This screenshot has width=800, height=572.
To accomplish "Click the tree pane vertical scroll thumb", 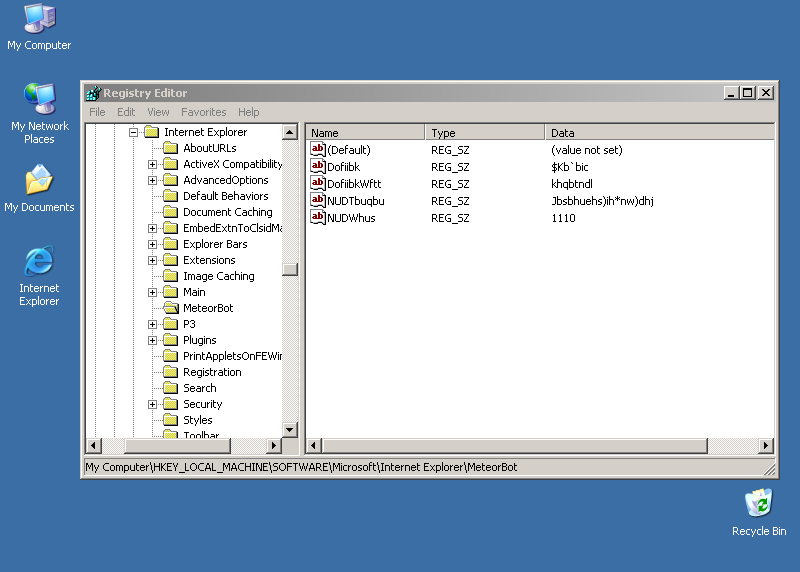I will (x=290, y=269).
